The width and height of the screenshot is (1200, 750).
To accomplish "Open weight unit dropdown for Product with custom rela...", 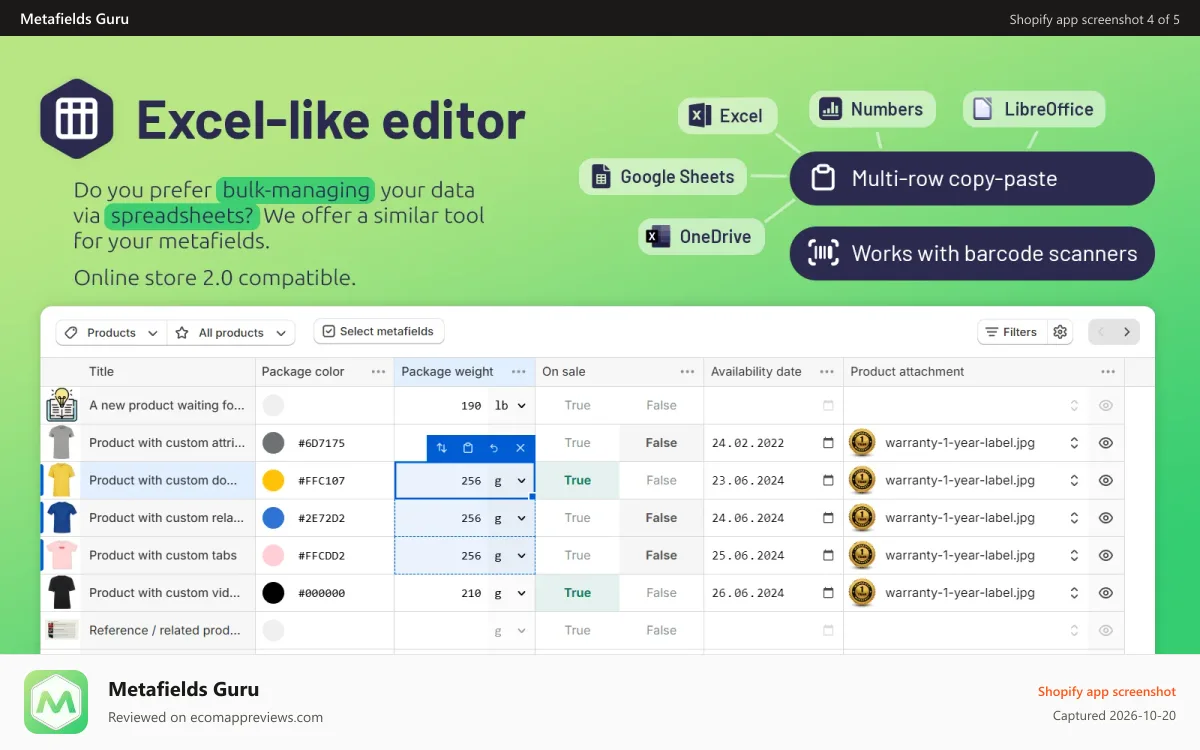I will [x=510, y=518].
